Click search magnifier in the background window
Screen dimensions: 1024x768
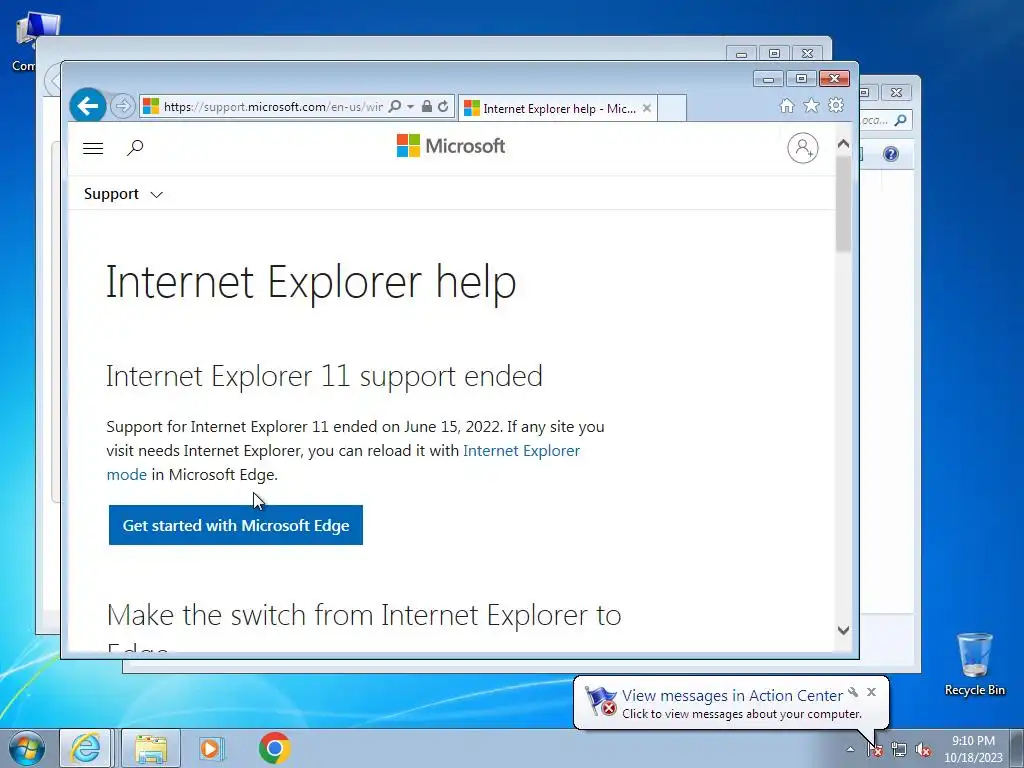click(x=901, y=120)
